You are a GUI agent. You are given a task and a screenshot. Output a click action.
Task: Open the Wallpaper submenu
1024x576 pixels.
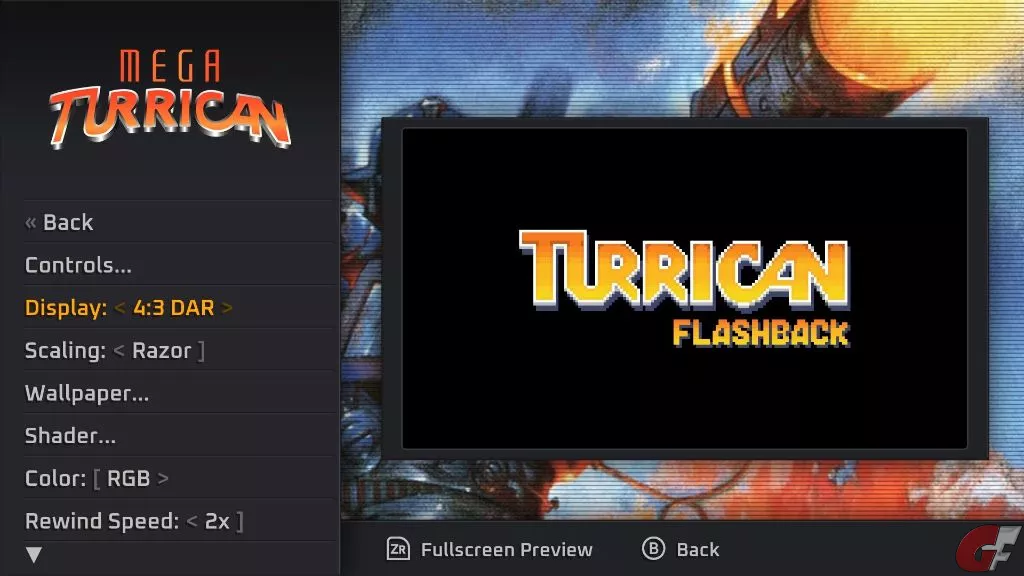tap(178, 393)
